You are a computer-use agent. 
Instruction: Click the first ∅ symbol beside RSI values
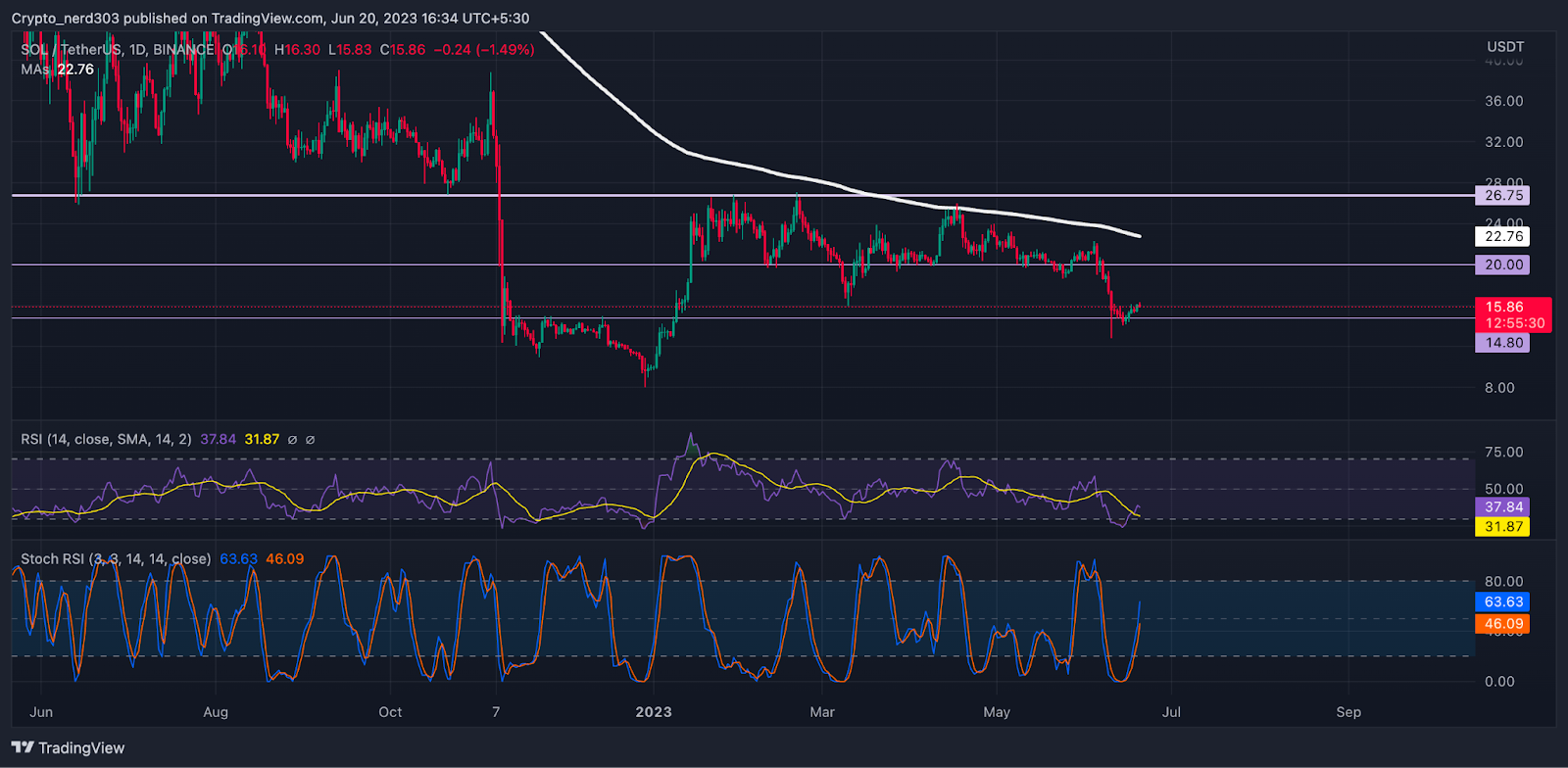(291, 440)
